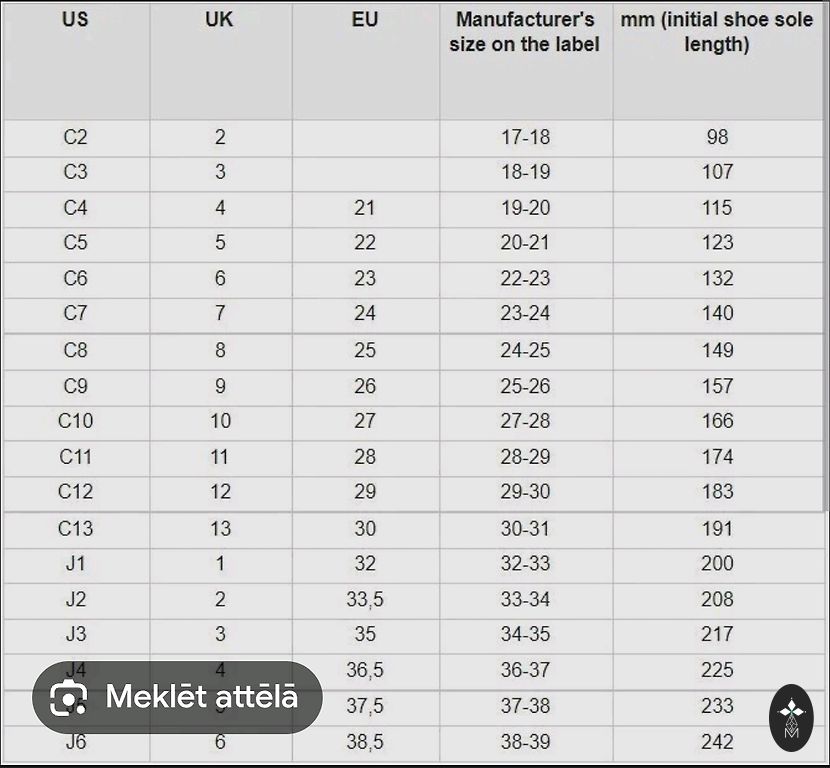Click the 27-28 manufacturer size cell

pos(525,421)
